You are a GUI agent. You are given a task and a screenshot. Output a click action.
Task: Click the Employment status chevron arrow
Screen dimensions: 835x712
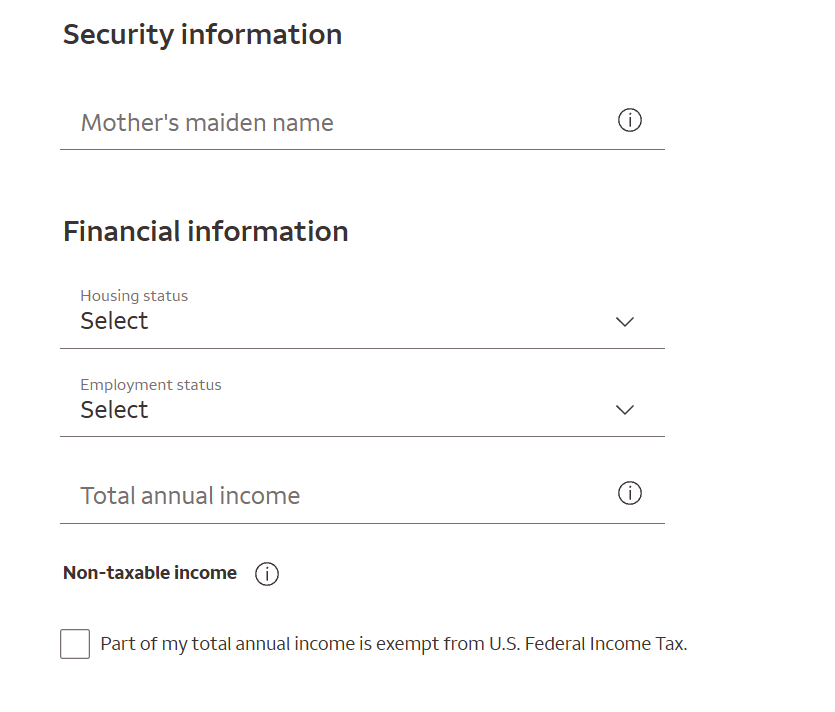tap(625, 410)
